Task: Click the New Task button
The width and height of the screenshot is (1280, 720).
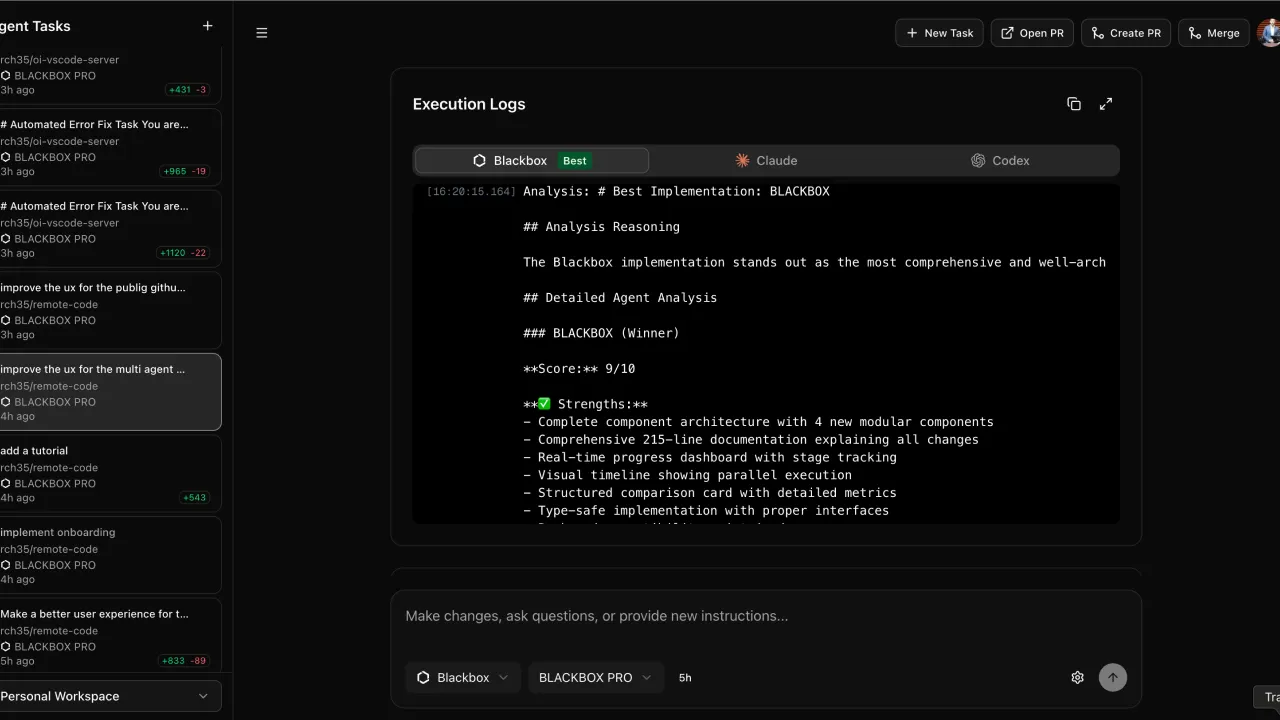Action: 939,32
